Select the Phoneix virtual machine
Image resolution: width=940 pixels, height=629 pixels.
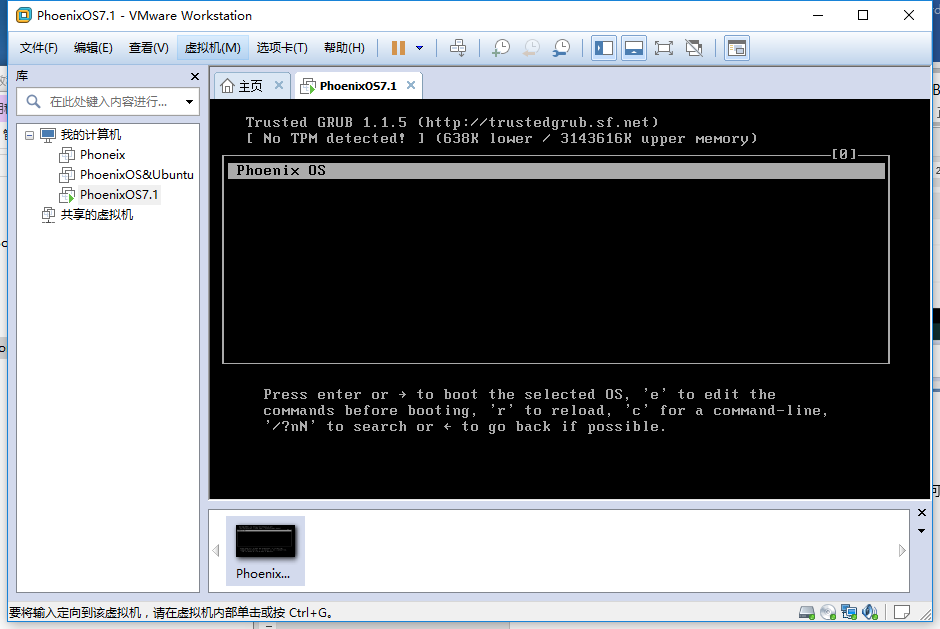103,155
